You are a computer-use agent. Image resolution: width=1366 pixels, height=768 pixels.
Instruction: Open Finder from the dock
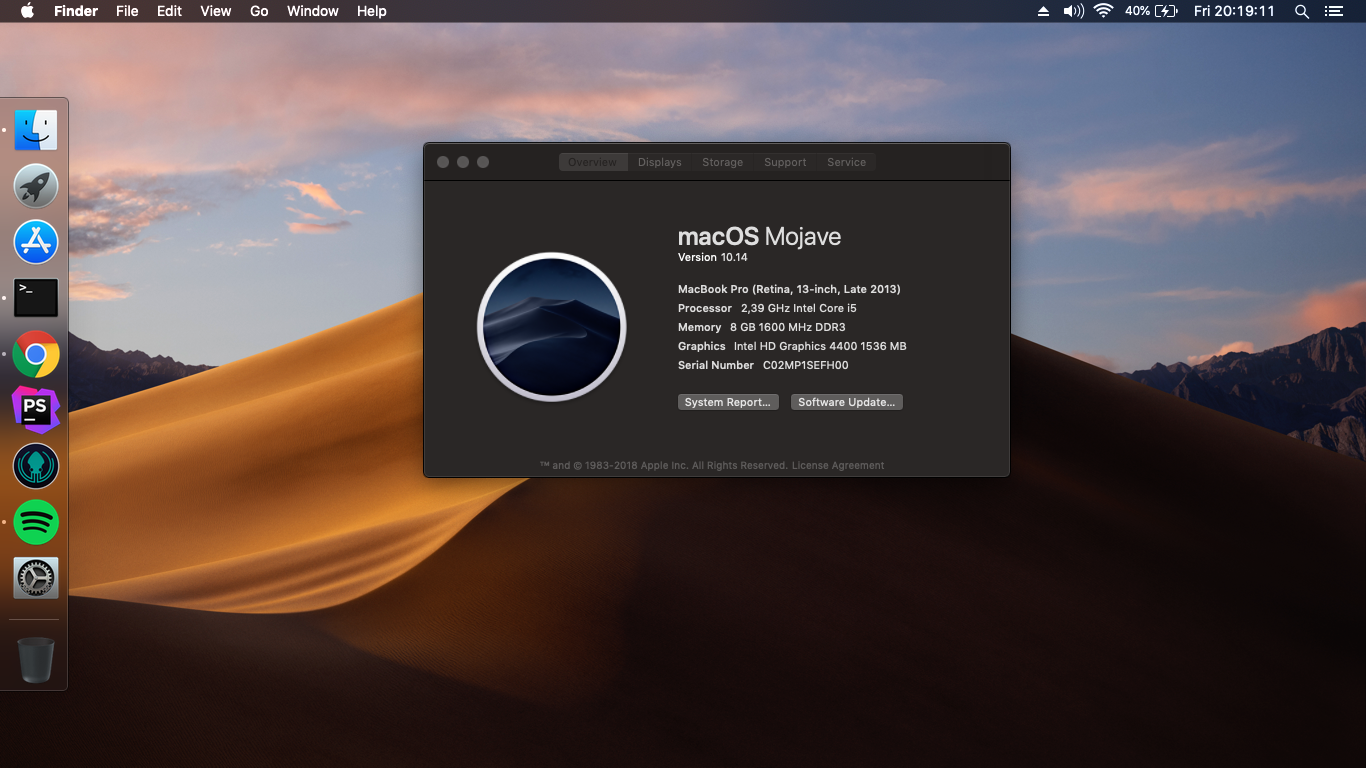pos(36,130)
